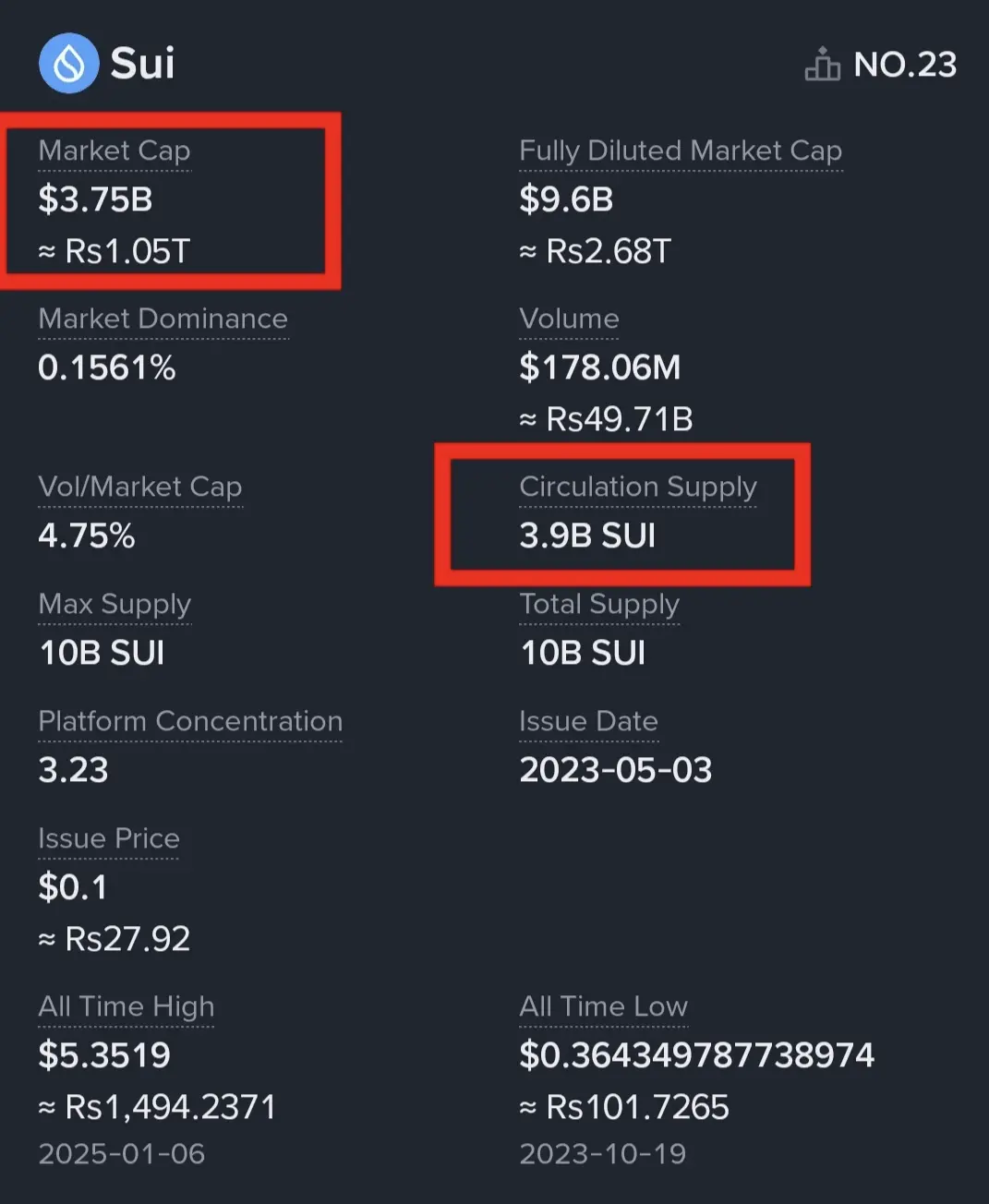The width and height of the screenshot is (989, 1204).
Task: Open the NO.23 rank label
Action: [904, 65]
